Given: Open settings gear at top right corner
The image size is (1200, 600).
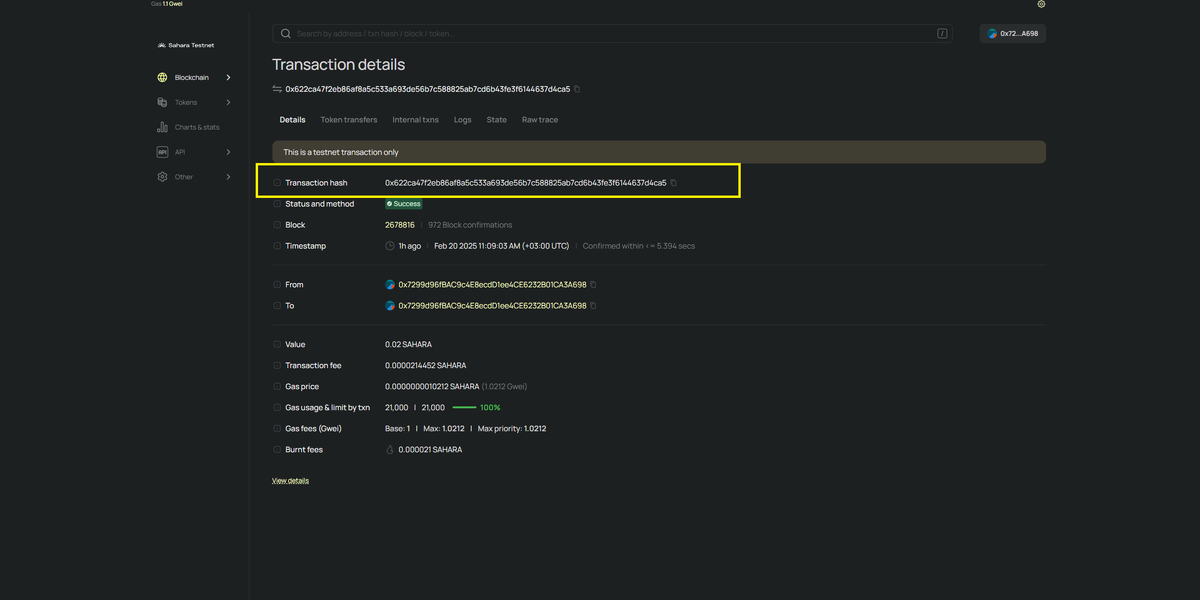Looking at the screenshot, I should pyautogui.click(x=1041, y=4).
